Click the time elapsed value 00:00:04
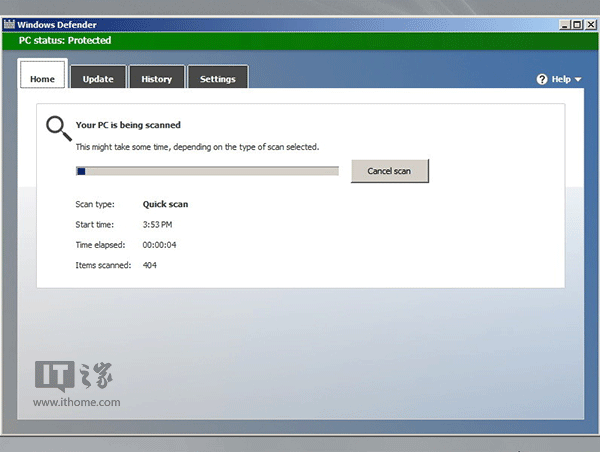This screenshot has height=452, width=600. point(160,245)
